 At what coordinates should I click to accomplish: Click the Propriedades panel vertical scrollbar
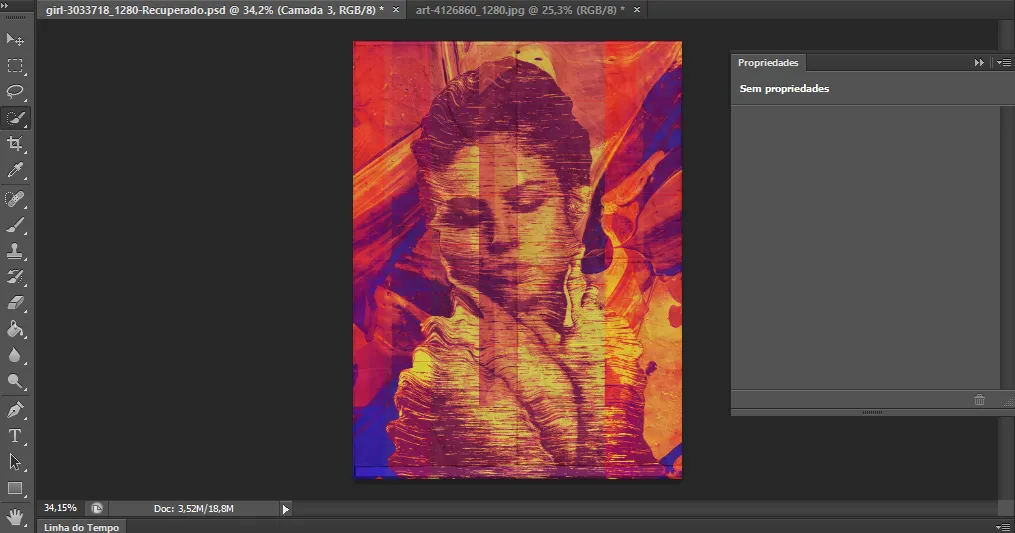[x=1007, y=248]
